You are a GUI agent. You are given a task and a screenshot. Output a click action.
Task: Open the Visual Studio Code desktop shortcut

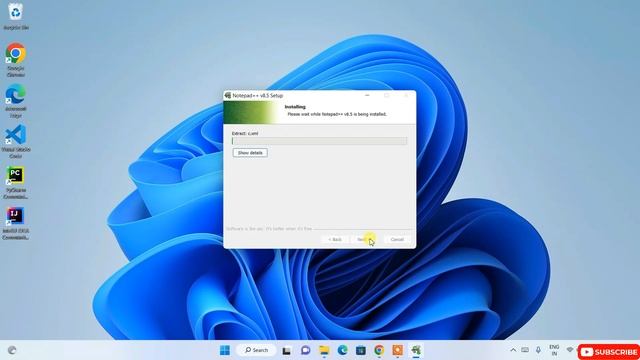[16, 141]
